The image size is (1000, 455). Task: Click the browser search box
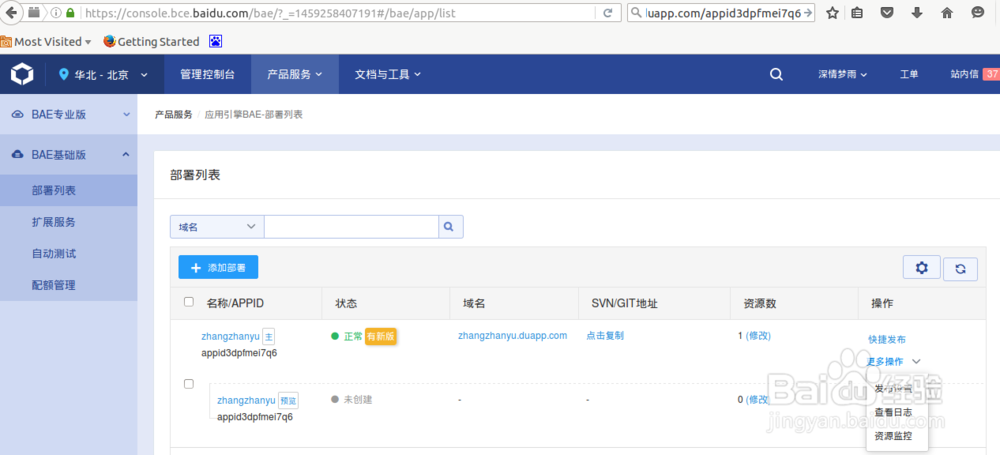(x=721, y=13)
